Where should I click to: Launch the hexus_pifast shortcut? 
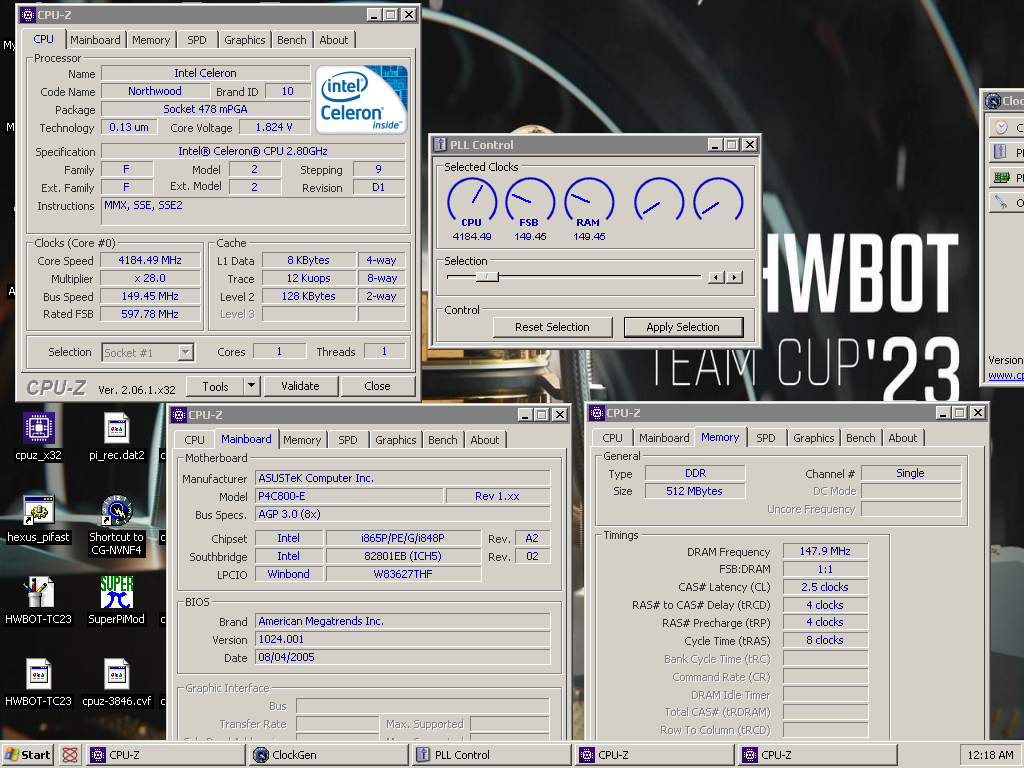(x=39, y=510)
